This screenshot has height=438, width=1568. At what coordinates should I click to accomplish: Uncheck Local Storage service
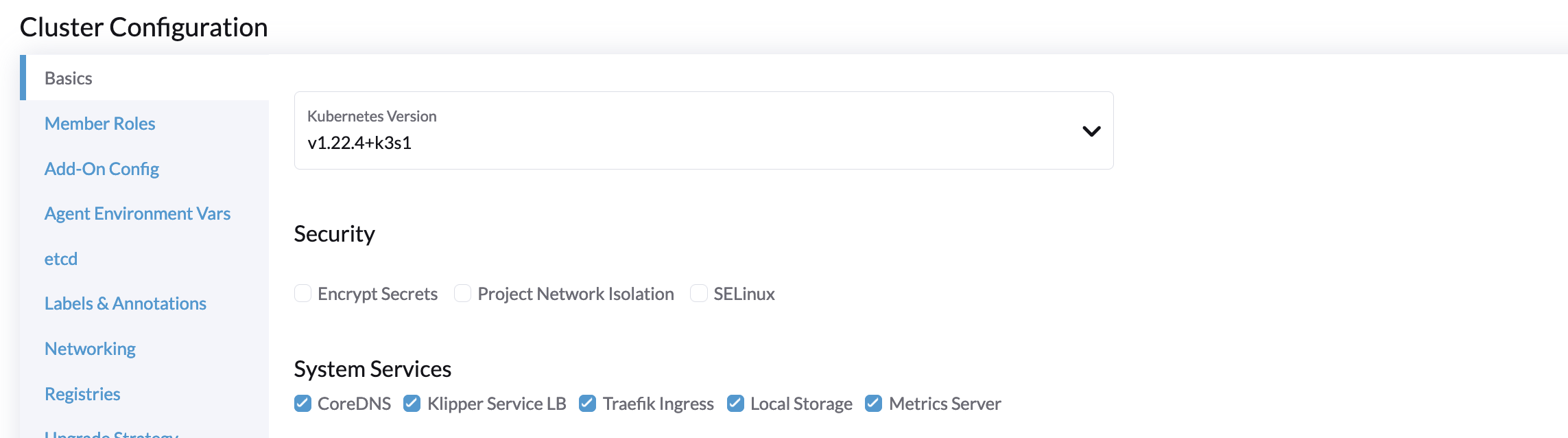[x=737, y=404]
